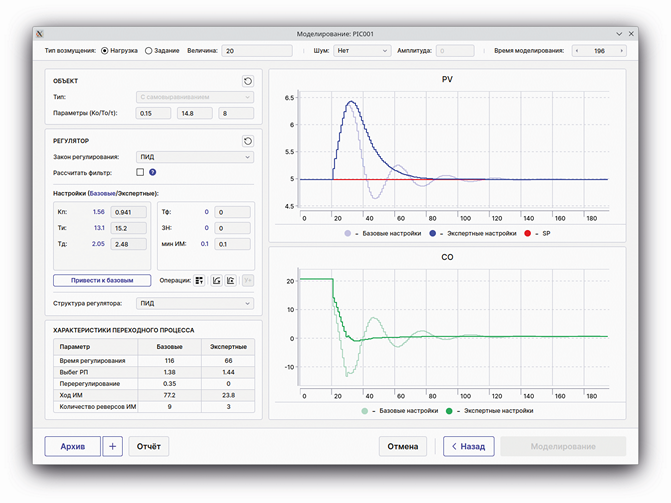Image resolution: width=671 pixels, height=503 pixels.
Task: Click the Привести к базовым button
Action: pos(102,281)
